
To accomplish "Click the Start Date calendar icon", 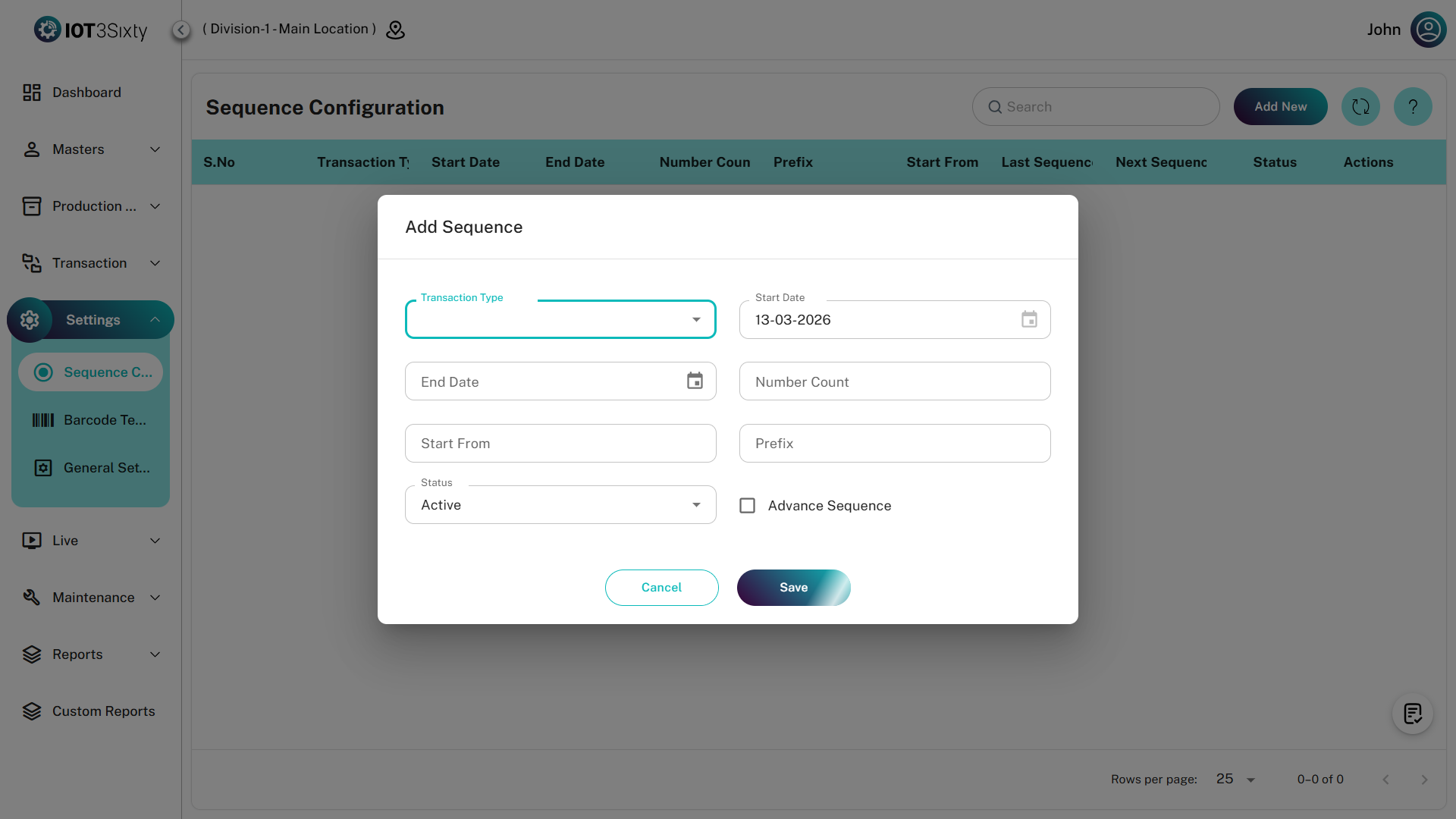I will 1029,319.
